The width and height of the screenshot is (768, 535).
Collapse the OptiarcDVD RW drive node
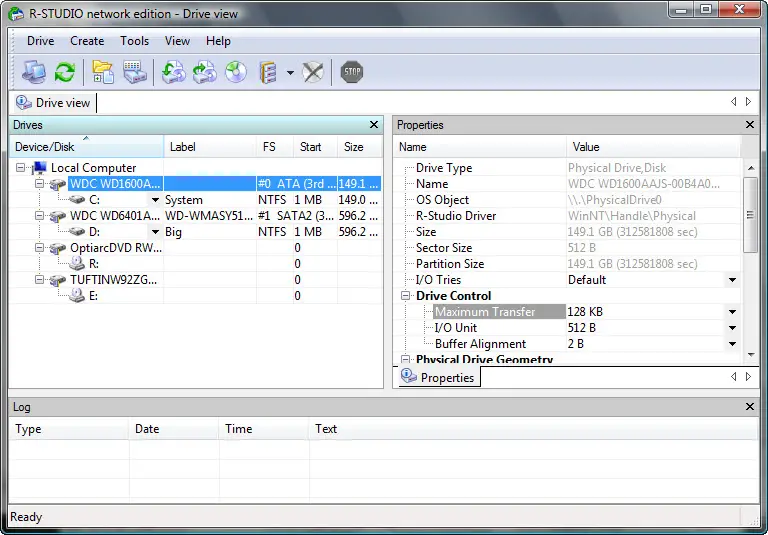(39, 248)
